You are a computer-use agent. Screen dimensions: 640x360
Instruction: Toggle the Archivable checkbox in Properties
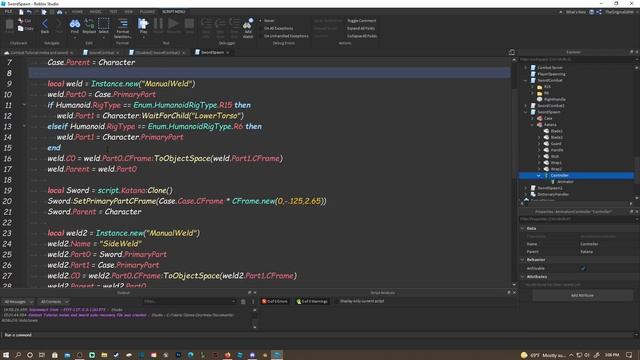[x=583, y=268]
